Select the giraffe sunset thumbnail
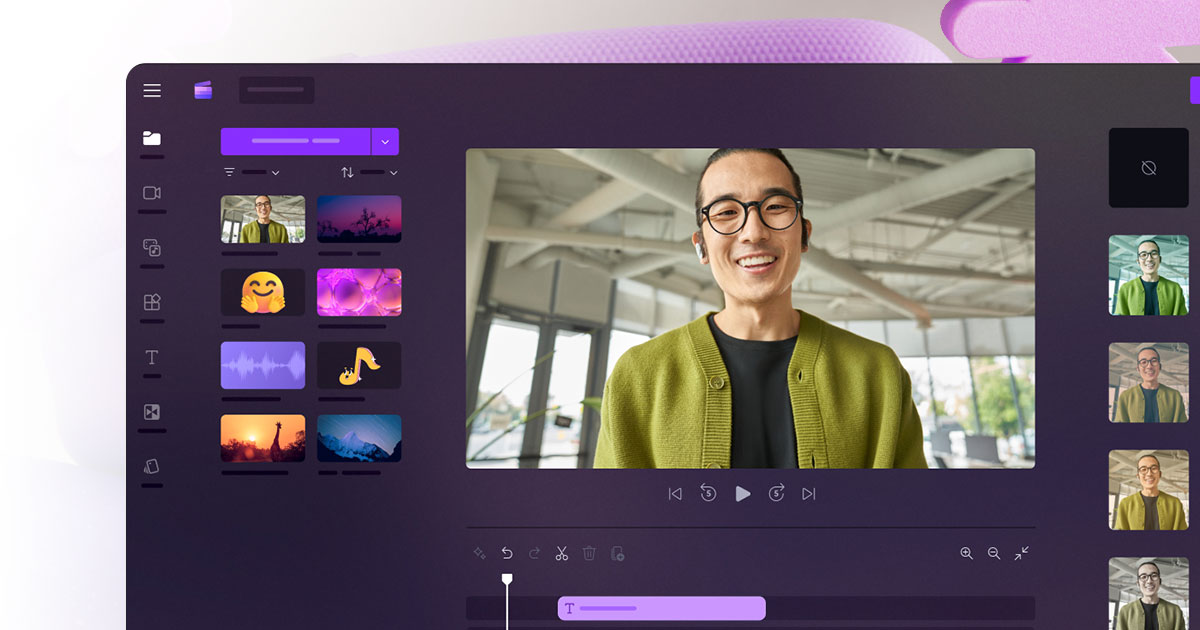The height and width of the screenshot is (630, 1200). [x=262, y=437]
